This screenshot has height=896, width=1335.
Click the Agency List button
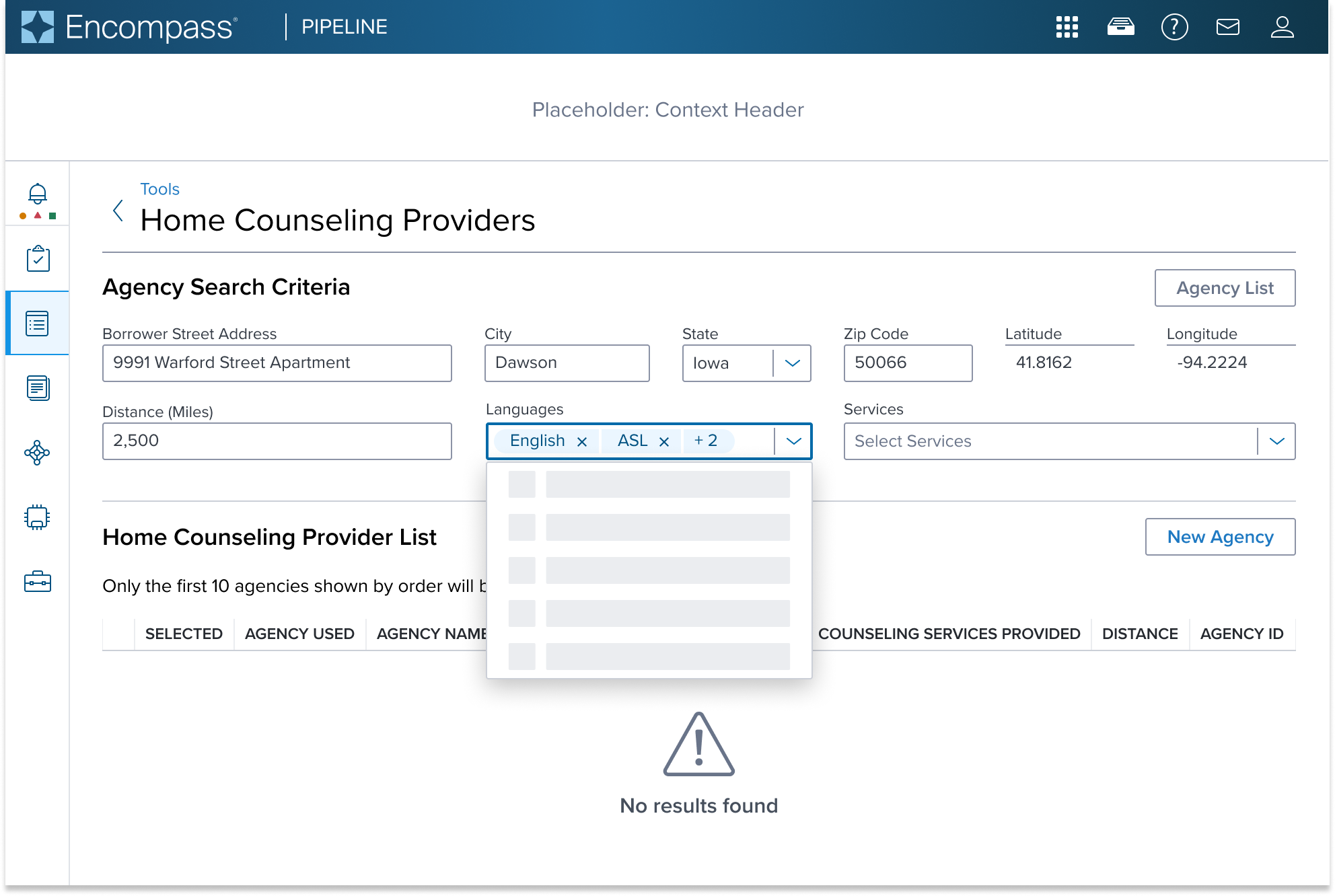(1225, 288)
